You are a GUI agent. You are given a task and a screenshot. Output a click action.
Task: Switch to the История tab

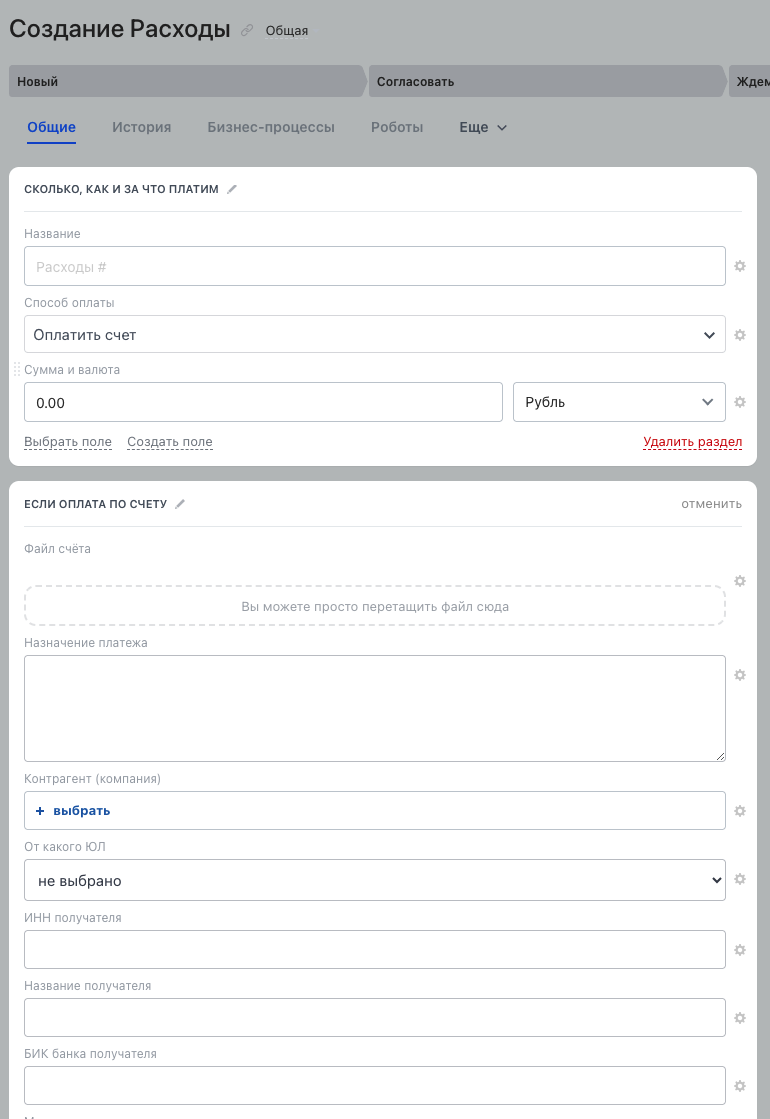pyautogui.click(x=141, y=128)
